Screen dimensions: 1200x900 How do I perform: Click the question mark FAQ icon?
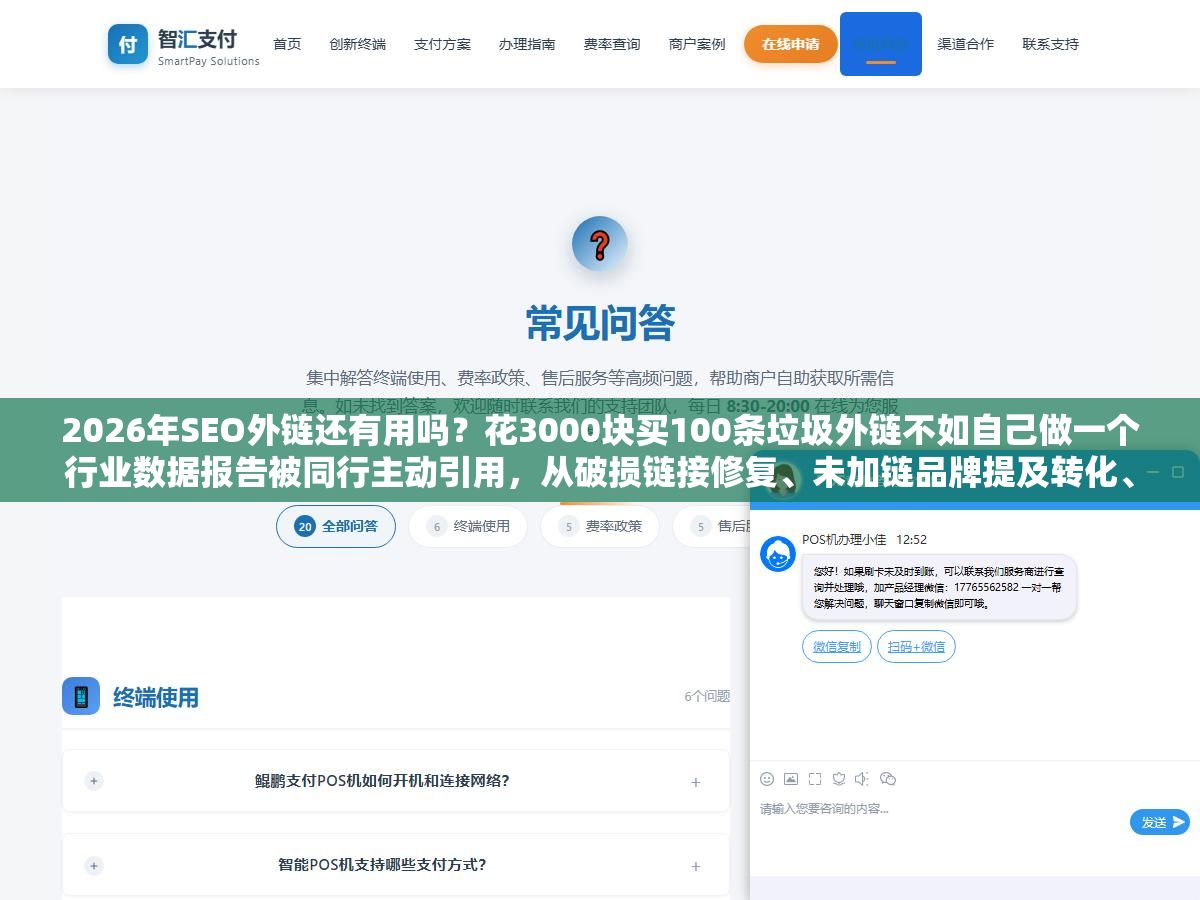[x=600, y=244]
